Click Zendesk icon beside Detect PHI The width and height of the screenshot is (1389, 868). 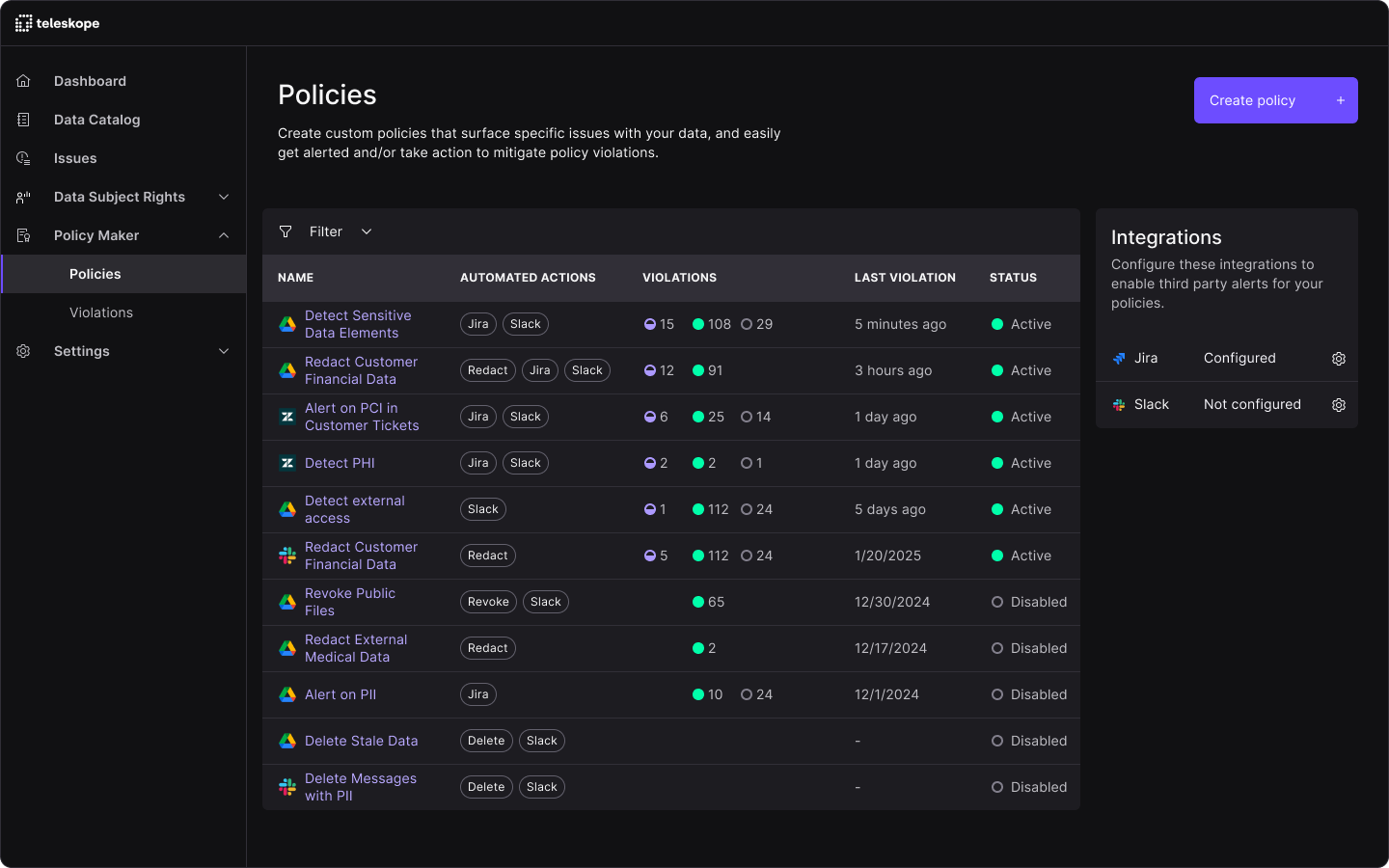[287, 463]
